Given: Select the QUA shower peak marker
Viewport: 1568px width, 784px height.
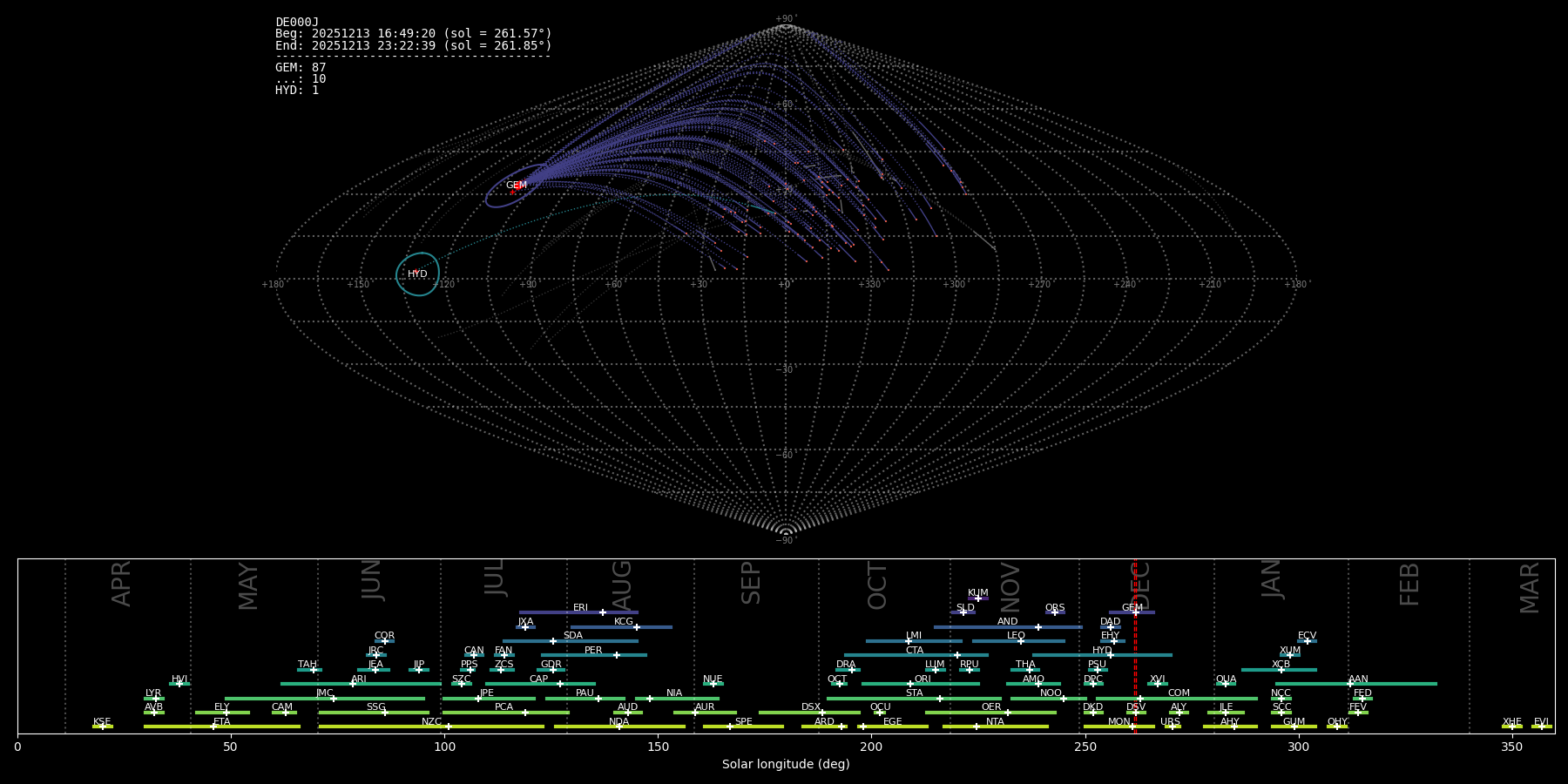Looking at the screenshot, I should tap(1226, 684).
